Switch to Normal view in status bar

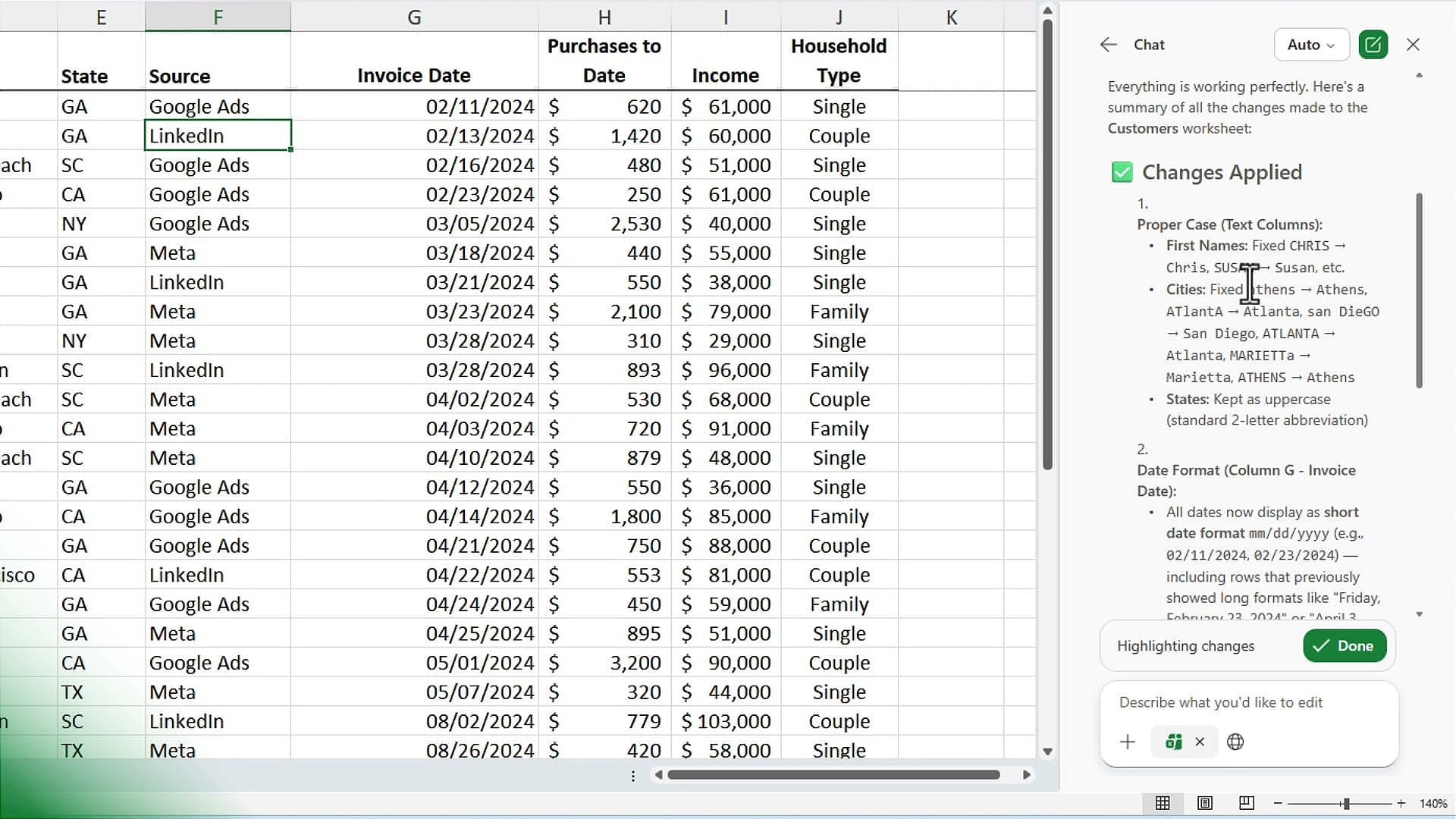coord(1163,803)
